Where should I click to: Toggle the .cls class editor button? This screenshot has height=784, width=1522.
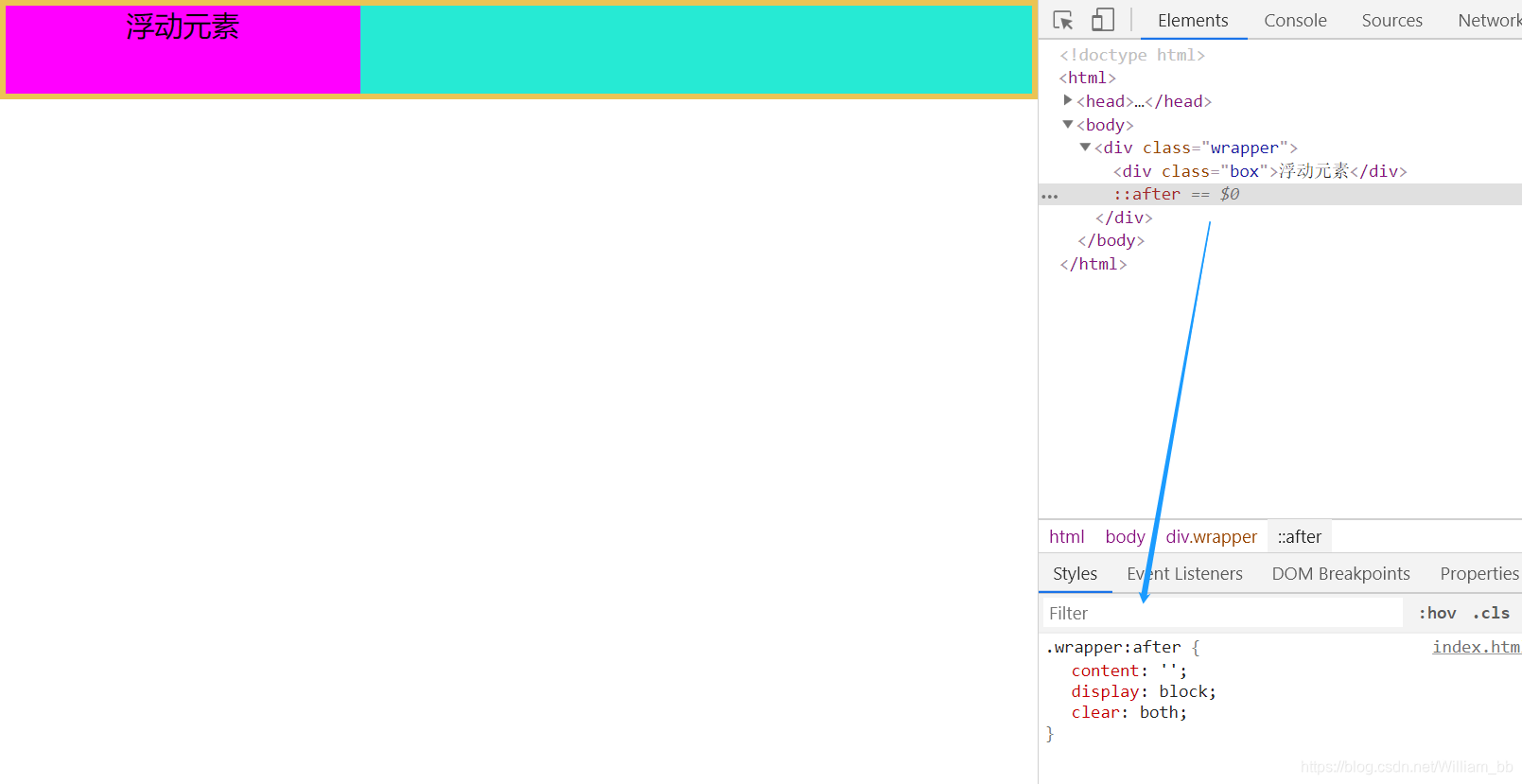pyautogui.click(x=1491, y=613)
